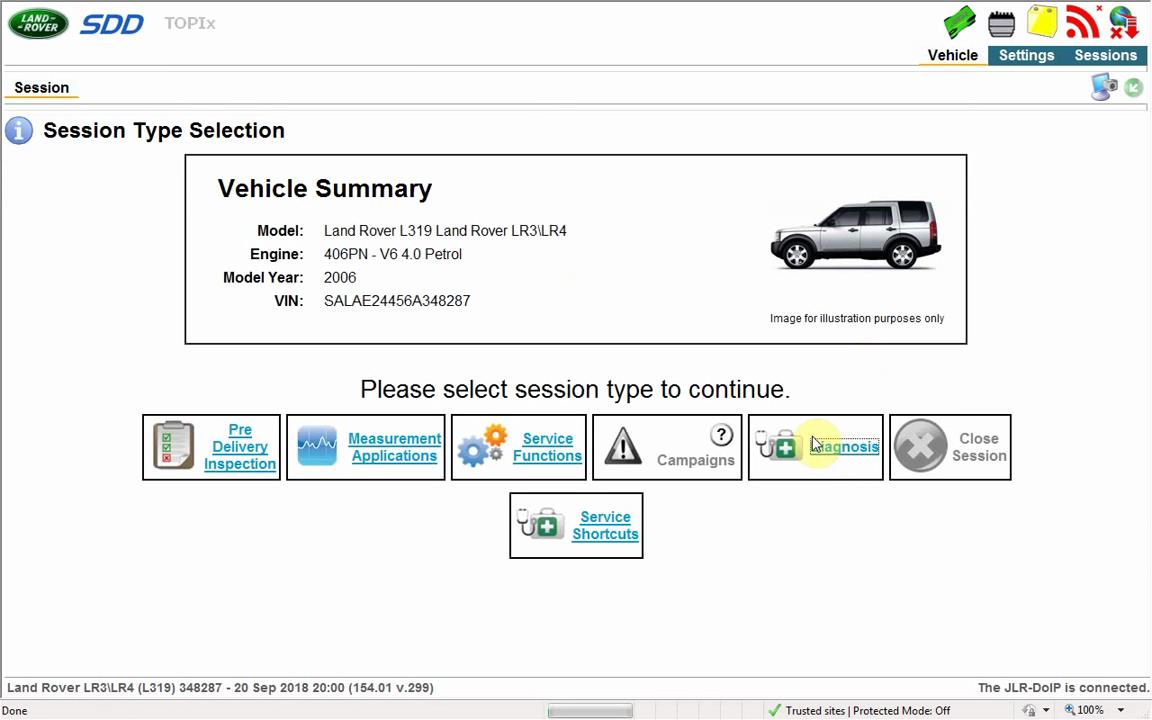Click the red RSS feed icon

1083,22
